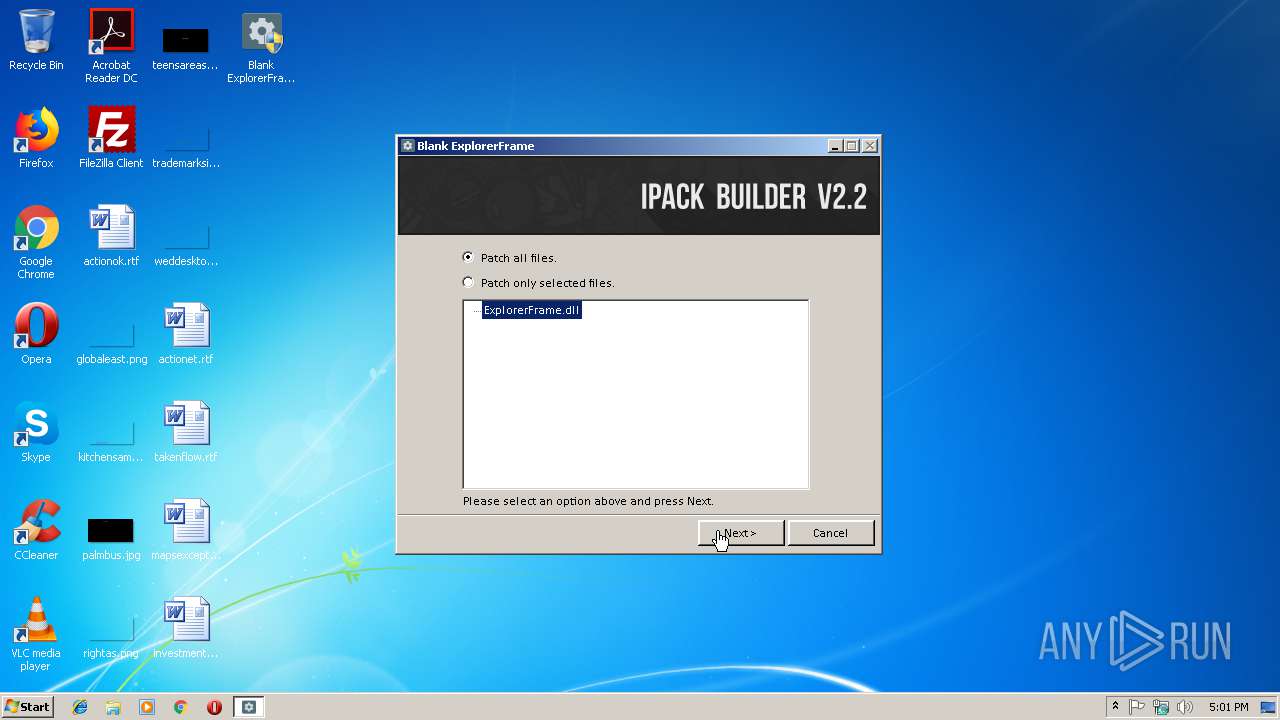Minimize the Blank ExplorerFrame window

[x=835, y=146]
